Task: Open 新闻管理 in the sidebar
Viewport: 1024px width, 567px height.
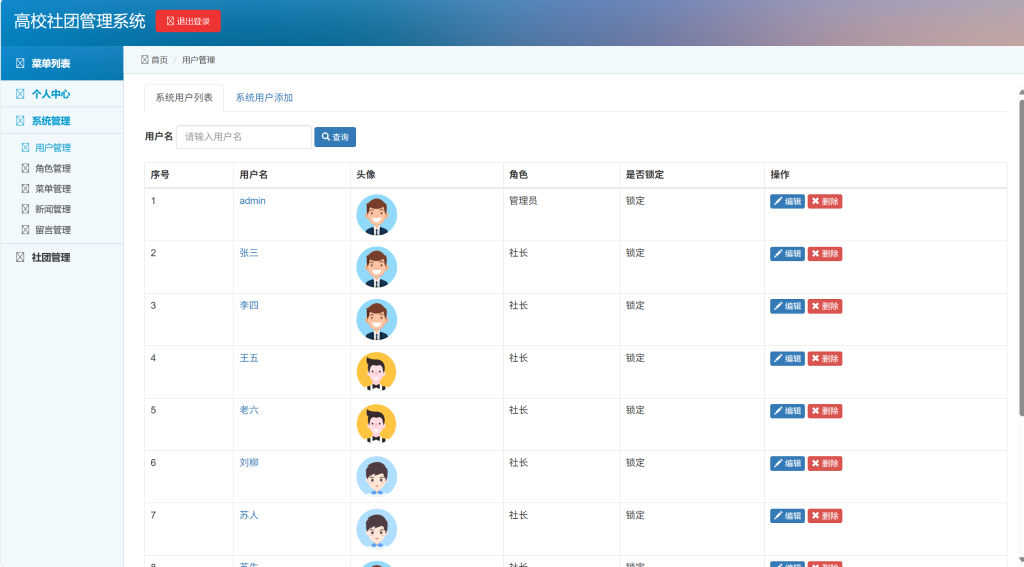Action: (53, 209)
